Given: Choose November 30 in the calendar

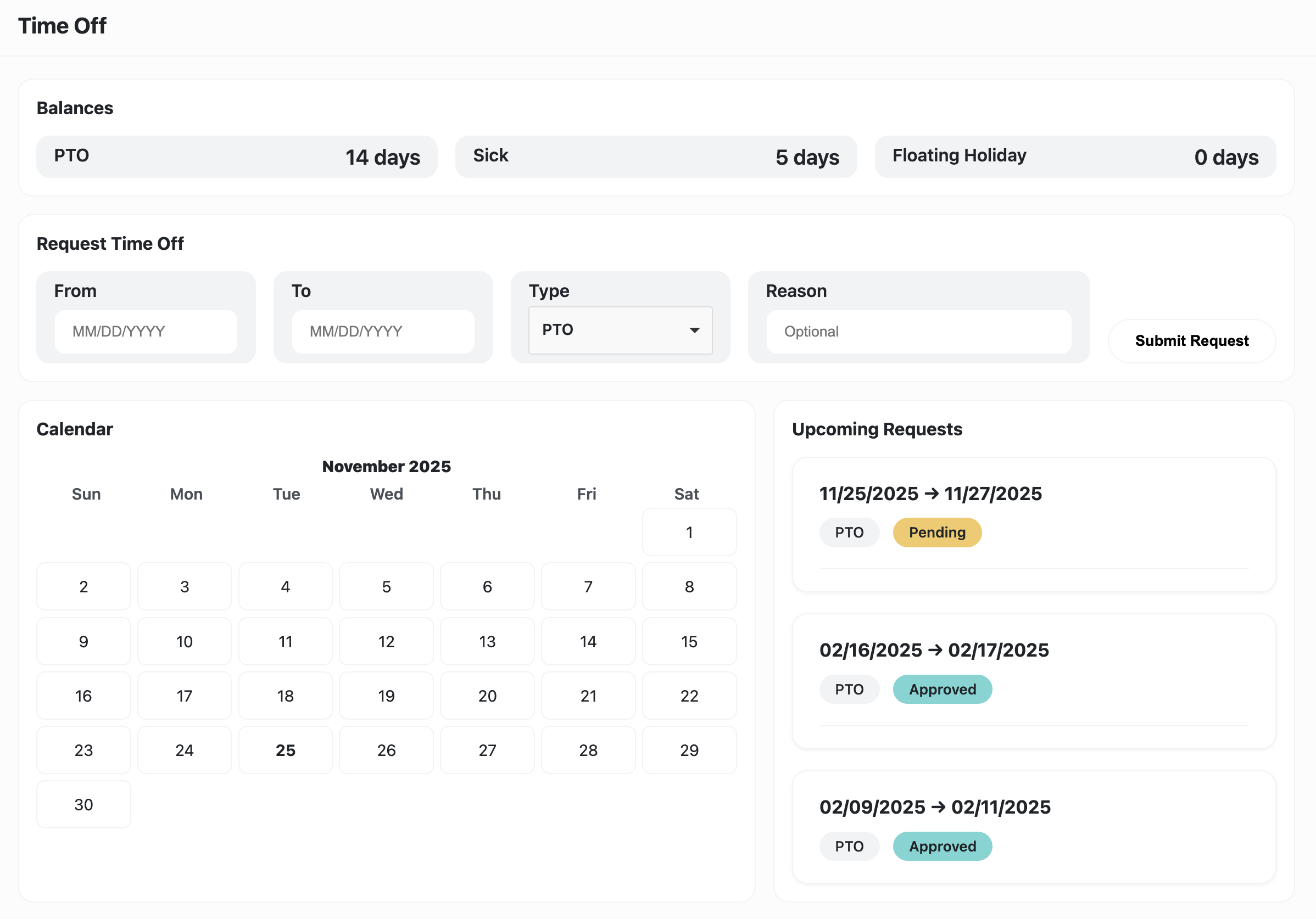Looking at the screenshot, I should tap(83, 804).
